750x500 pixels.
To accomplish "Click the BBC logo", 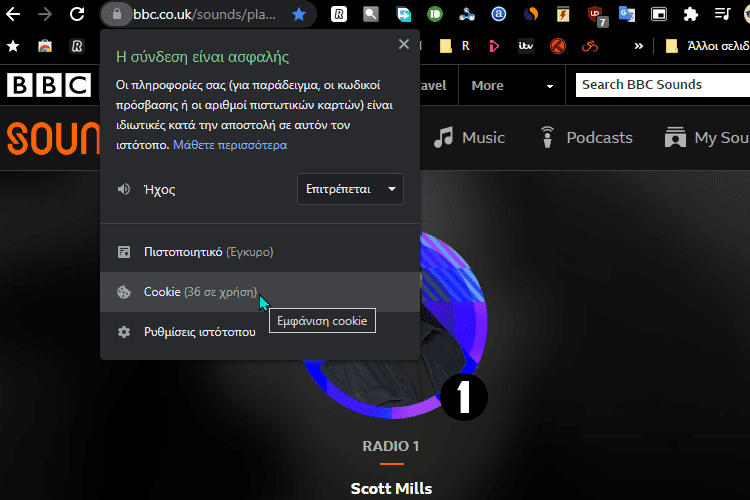I will click(49, 85).
